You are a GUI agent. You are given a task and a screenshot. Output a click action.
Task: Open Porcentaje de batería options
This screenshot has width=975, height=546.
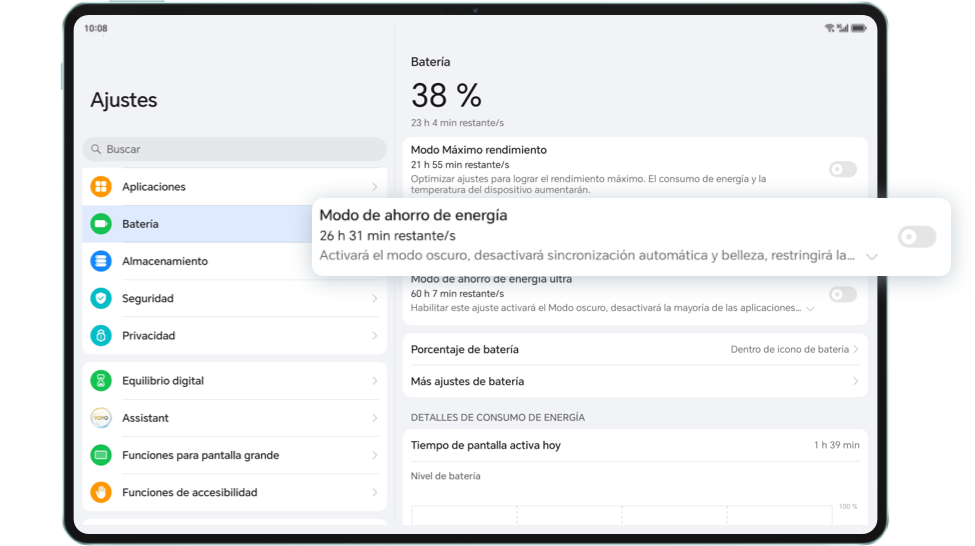(635, 349)
